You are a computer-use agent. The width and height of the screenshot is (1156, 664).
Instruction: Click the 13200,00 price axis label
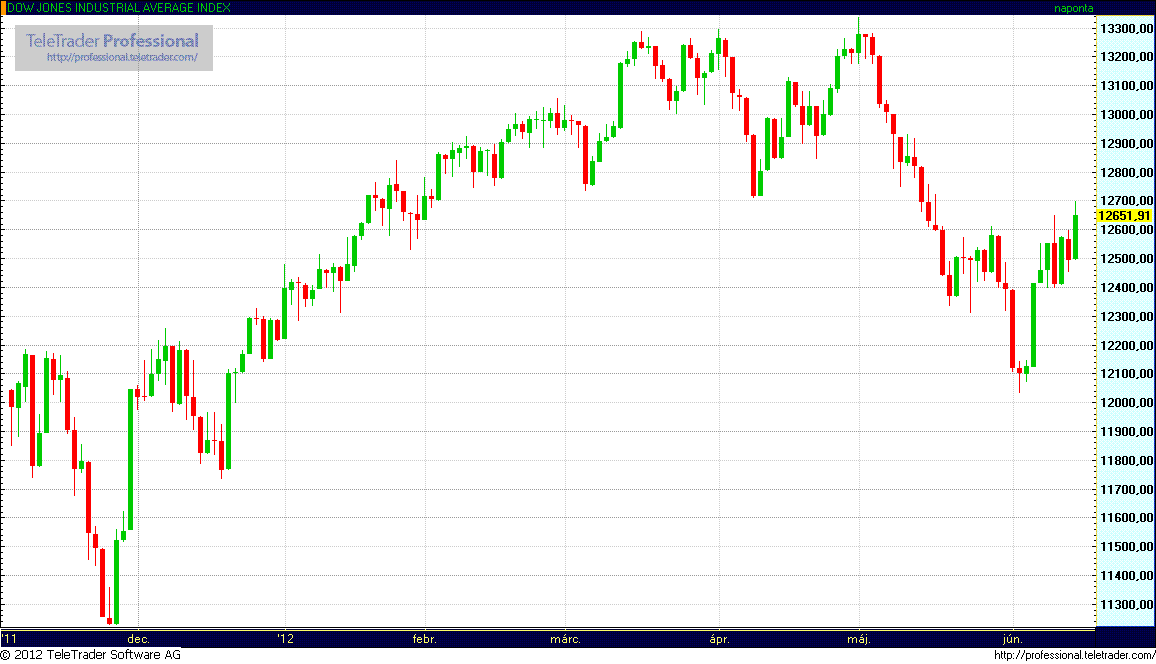(1126, 57)
